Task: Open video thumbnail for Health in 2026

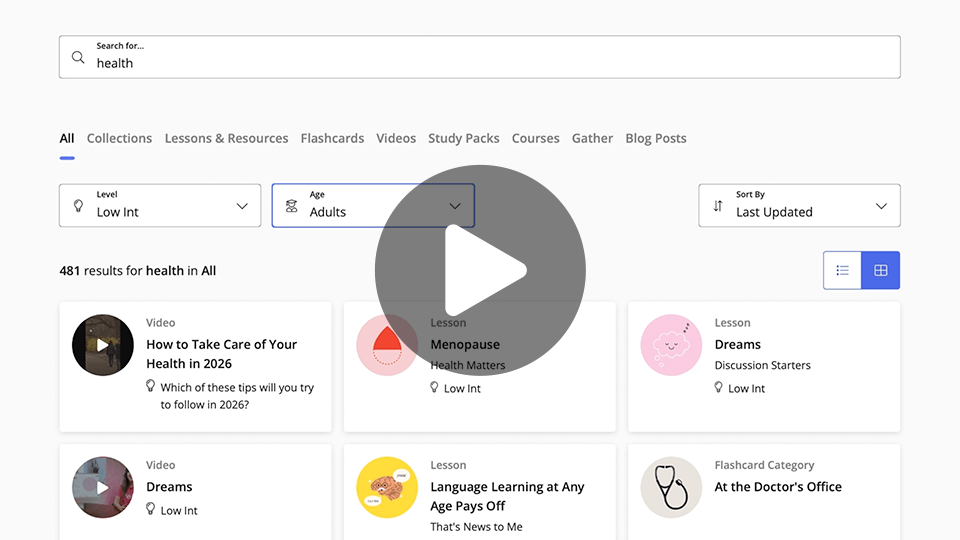Action: click(103, 345)
